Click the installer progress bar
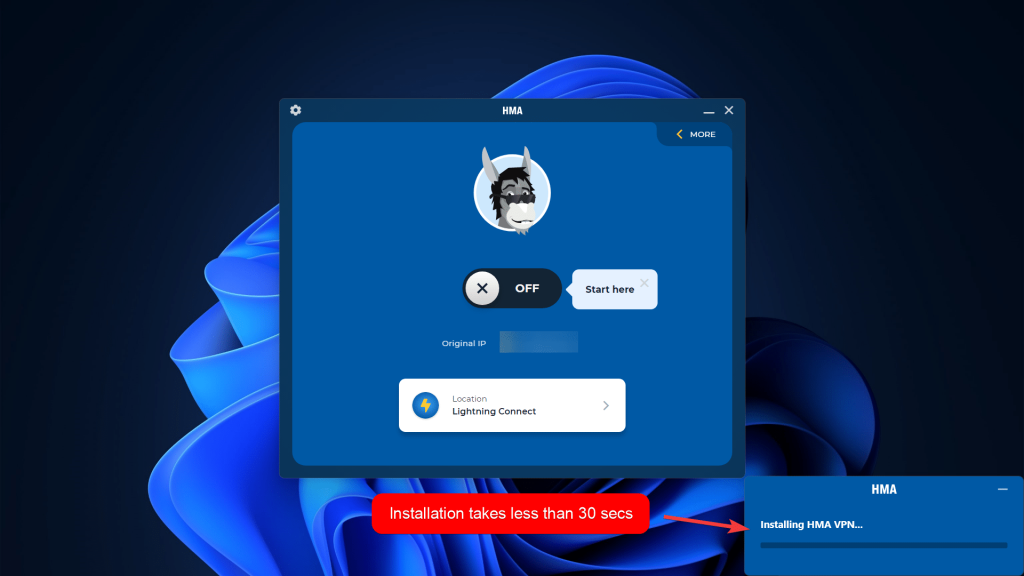 point(884,545)
